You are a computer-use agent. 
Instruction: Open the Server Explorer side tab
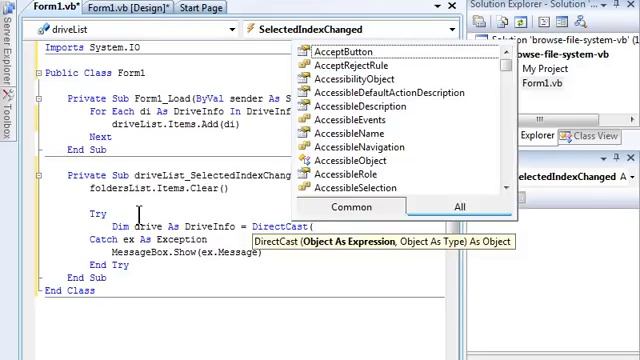pyautogui.click(x=7, y=43)
